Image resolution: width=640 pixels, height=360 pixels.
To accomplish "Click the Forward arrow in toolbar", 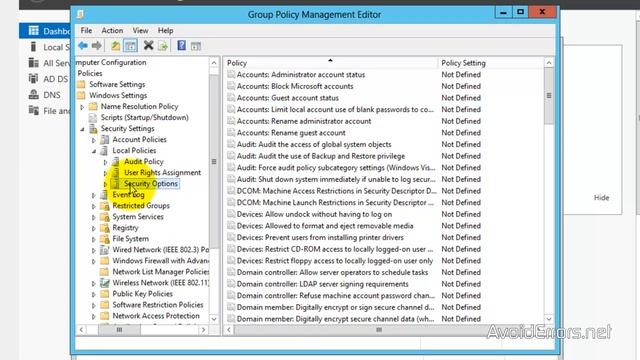I will [x=97, y=46].
